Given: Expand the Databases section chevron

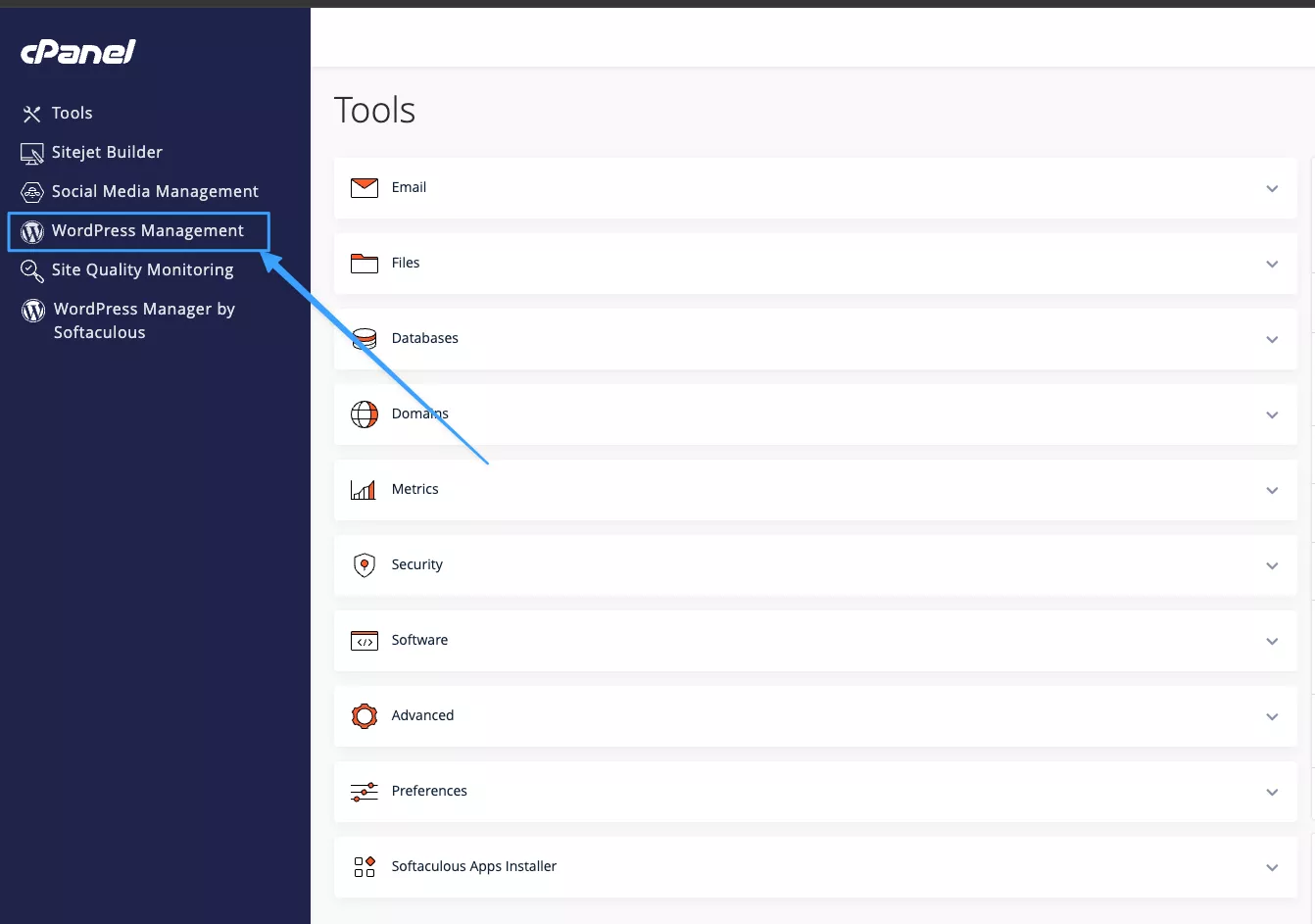Looking at the screenshot, I should tap(1272, 339).
